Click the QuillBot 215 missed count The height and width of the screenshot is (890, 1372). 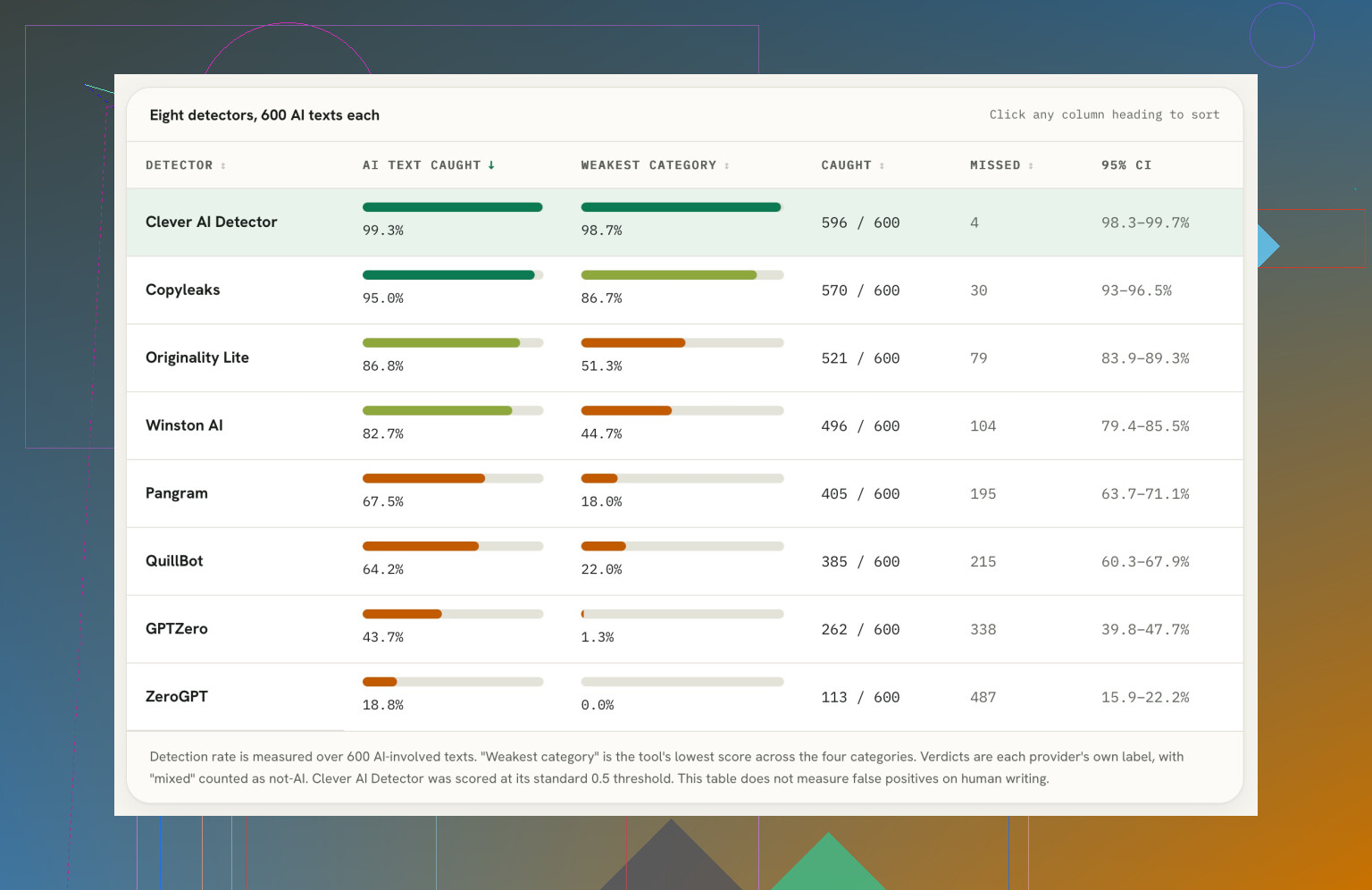click(983, 562)
